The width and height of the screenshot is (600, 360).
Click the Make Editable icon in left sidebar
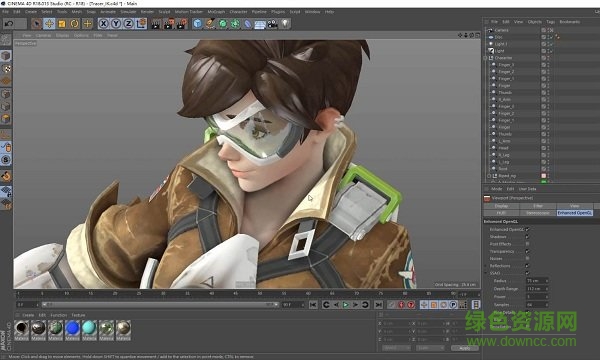point(6,40)
